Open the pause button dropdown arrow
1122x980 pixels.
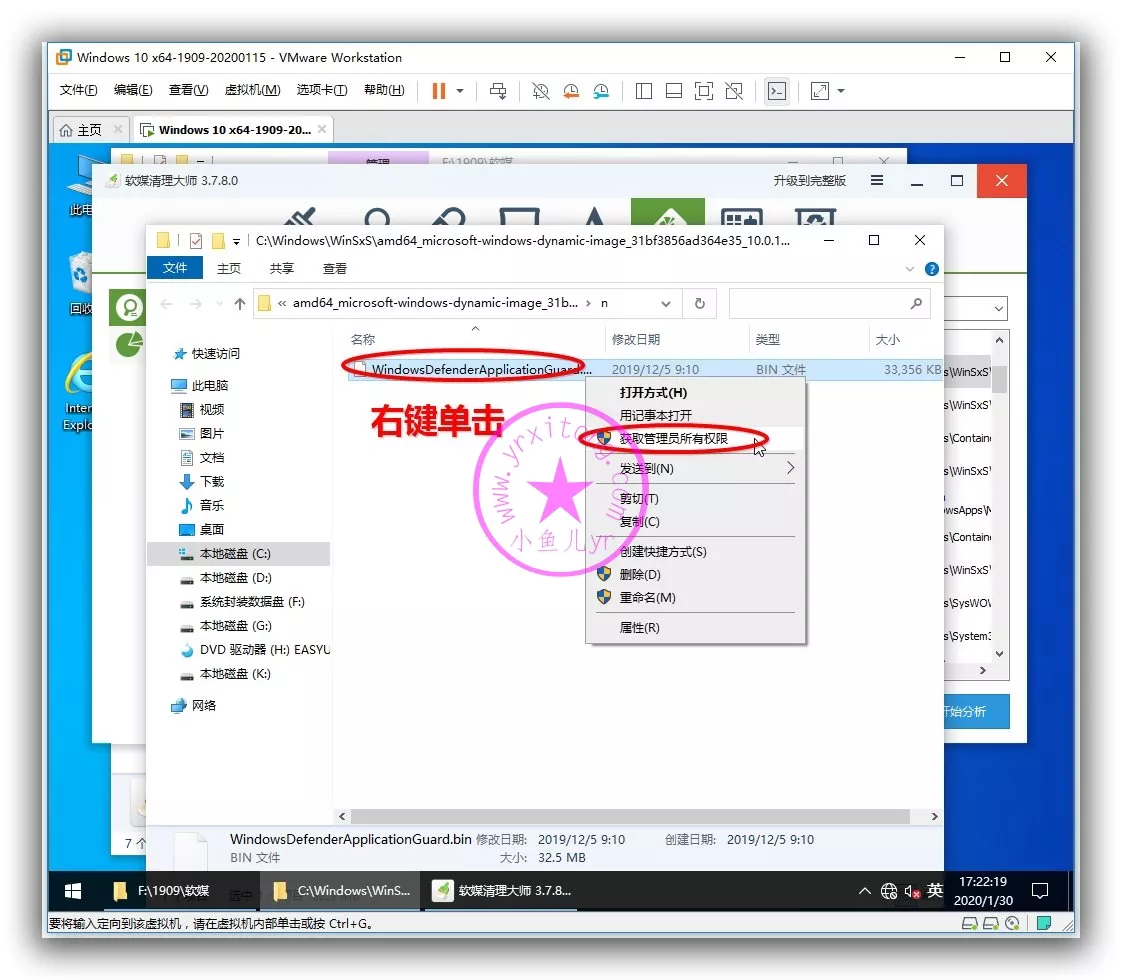(x=460, y=91)
